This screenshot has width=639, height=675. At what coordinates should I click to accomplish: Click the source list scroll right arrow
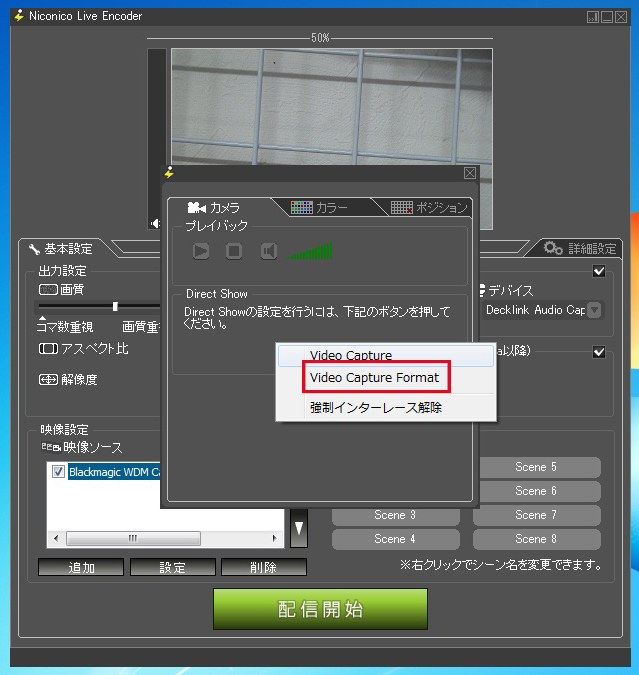pyautogui.click(x=275, y=538)
